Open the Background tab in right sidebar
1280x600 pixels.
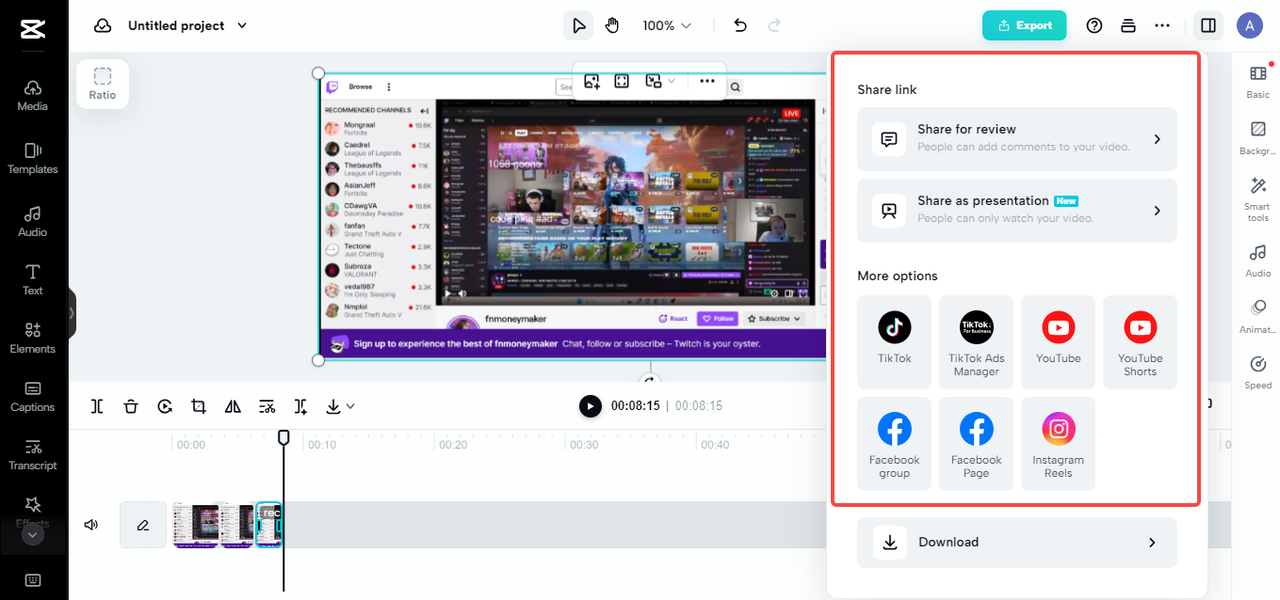(x=1258, y=139)
